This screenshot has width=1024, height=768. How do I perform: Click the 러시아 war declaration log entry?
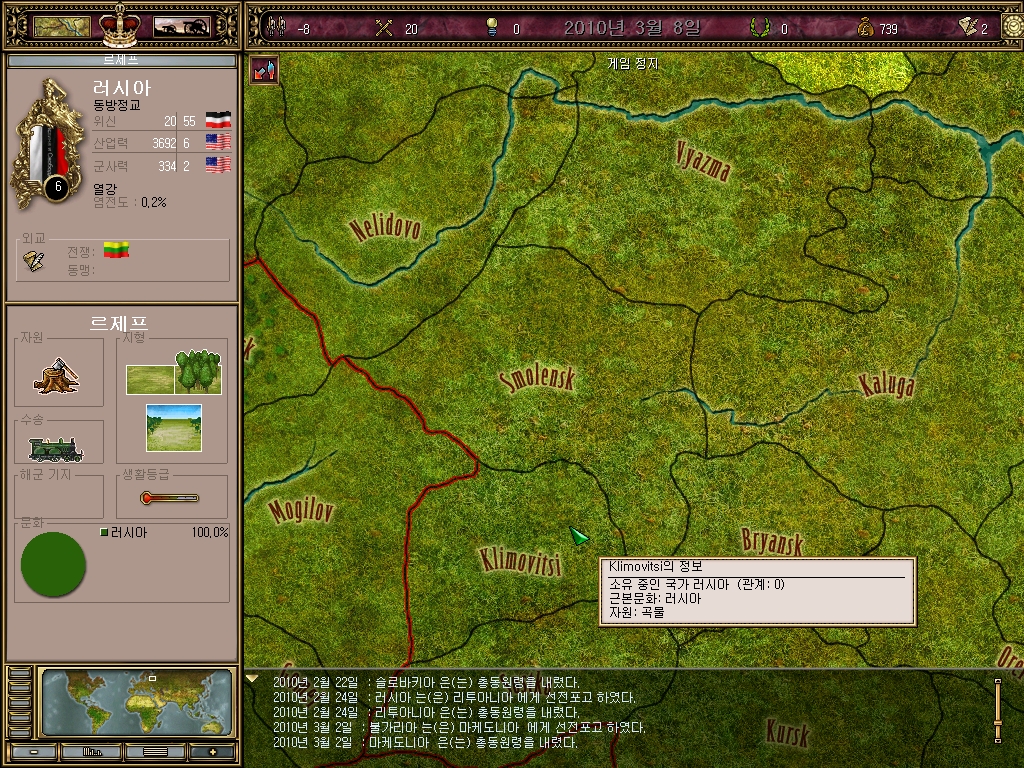click(454, 697)
